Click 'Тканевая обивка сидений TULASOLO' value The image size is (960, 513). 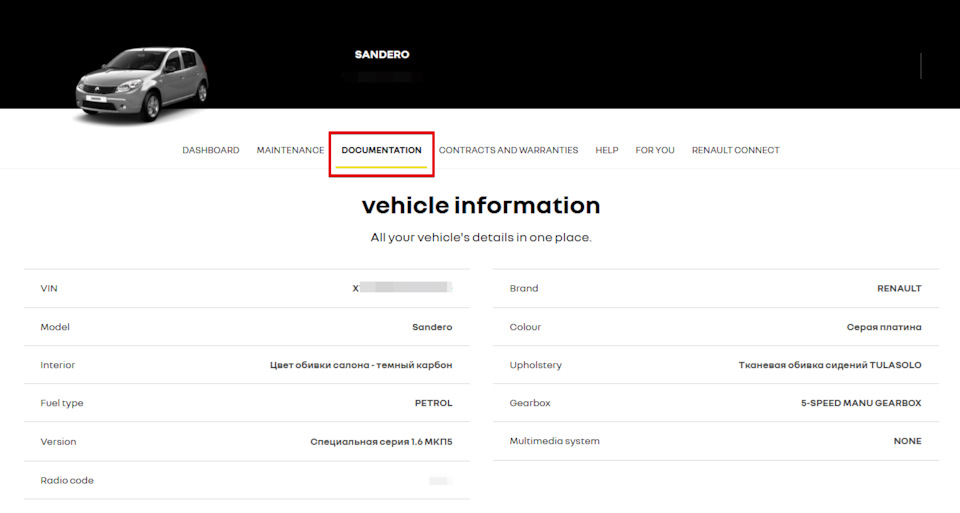tap(830, 365)
